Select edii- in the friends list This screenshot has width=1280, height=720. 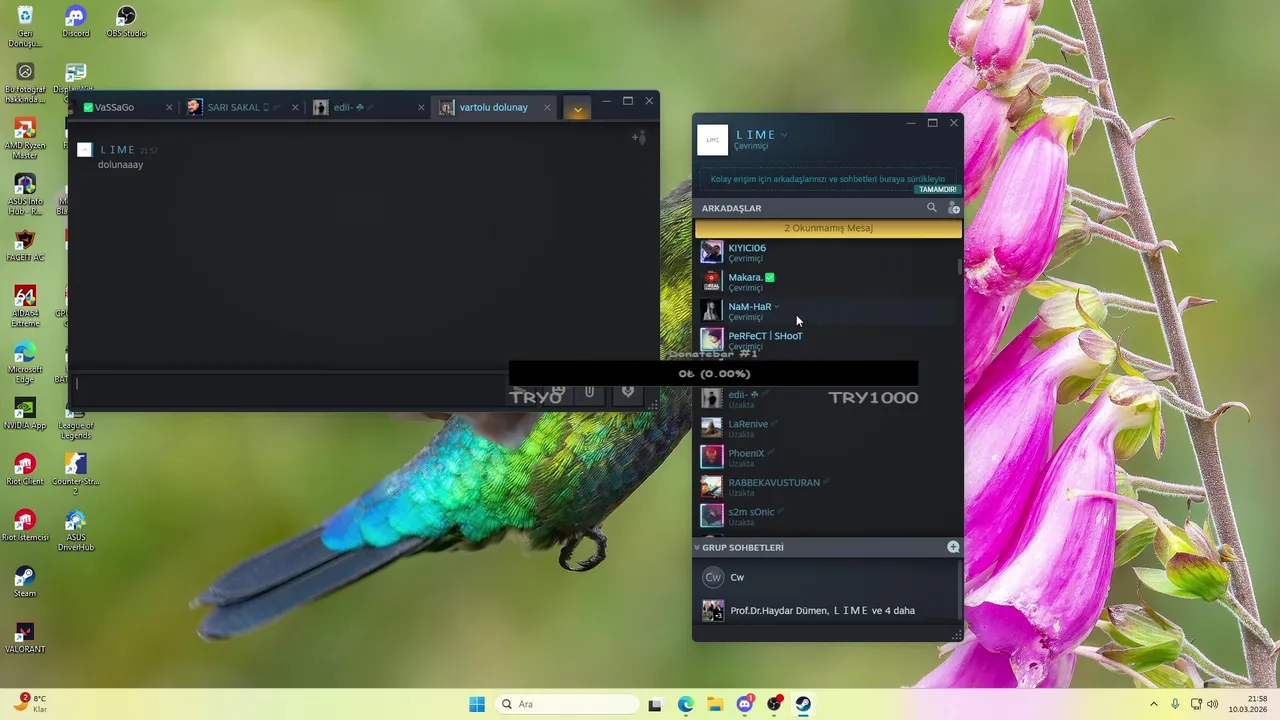[826, 398]
